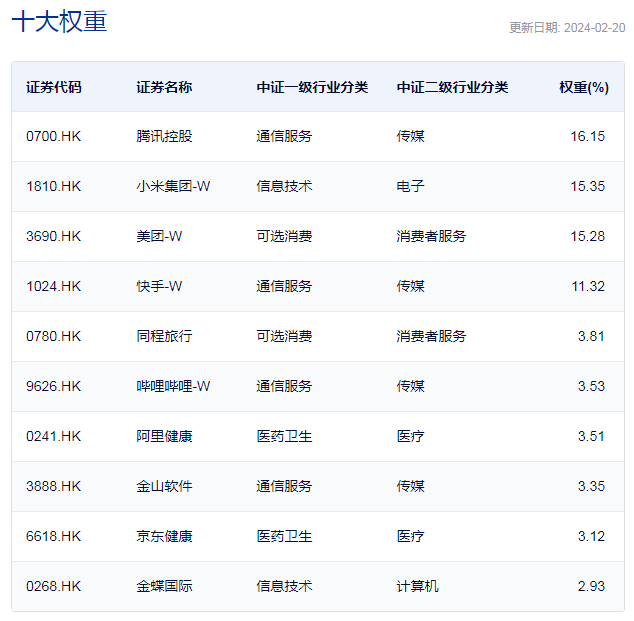Click the name 哔哩哔哩-W
This screenshot has height=621, width=634.
point(173,386)
